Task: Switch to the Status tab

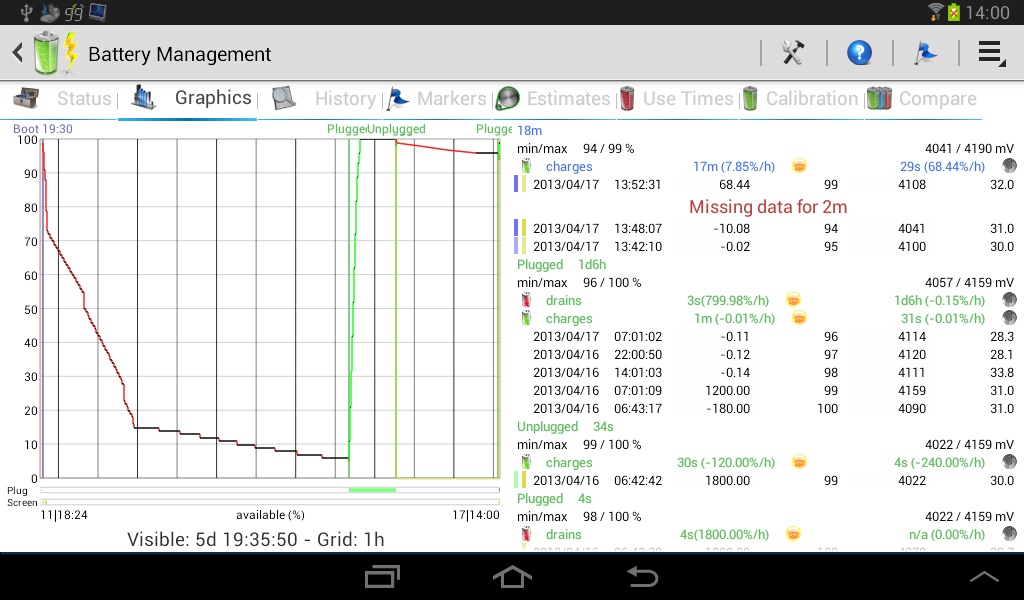Action: [64, 99]
